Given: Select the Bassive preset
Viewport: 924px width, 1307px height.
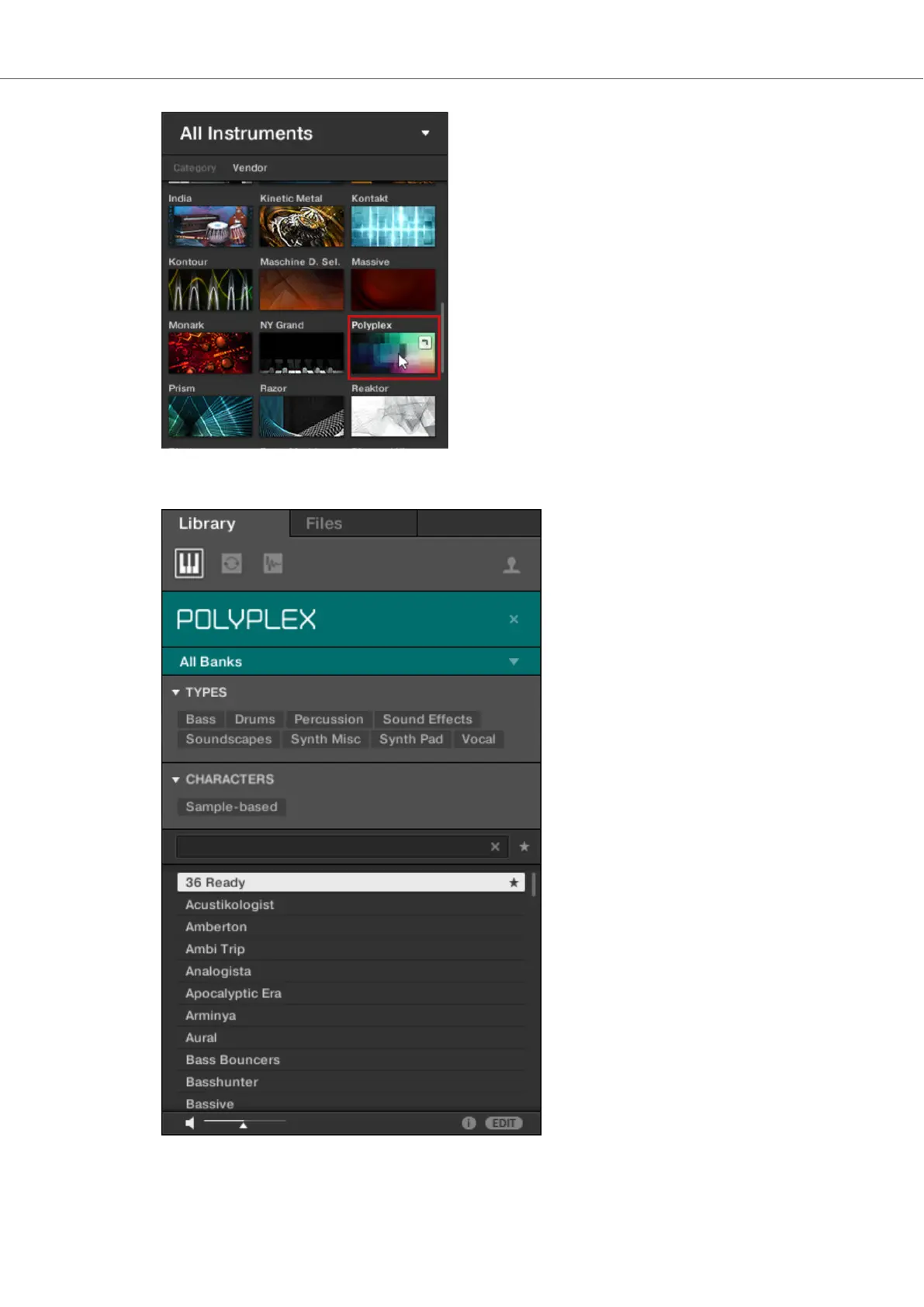Looking at the screenshot, I should click(351, 1104).
